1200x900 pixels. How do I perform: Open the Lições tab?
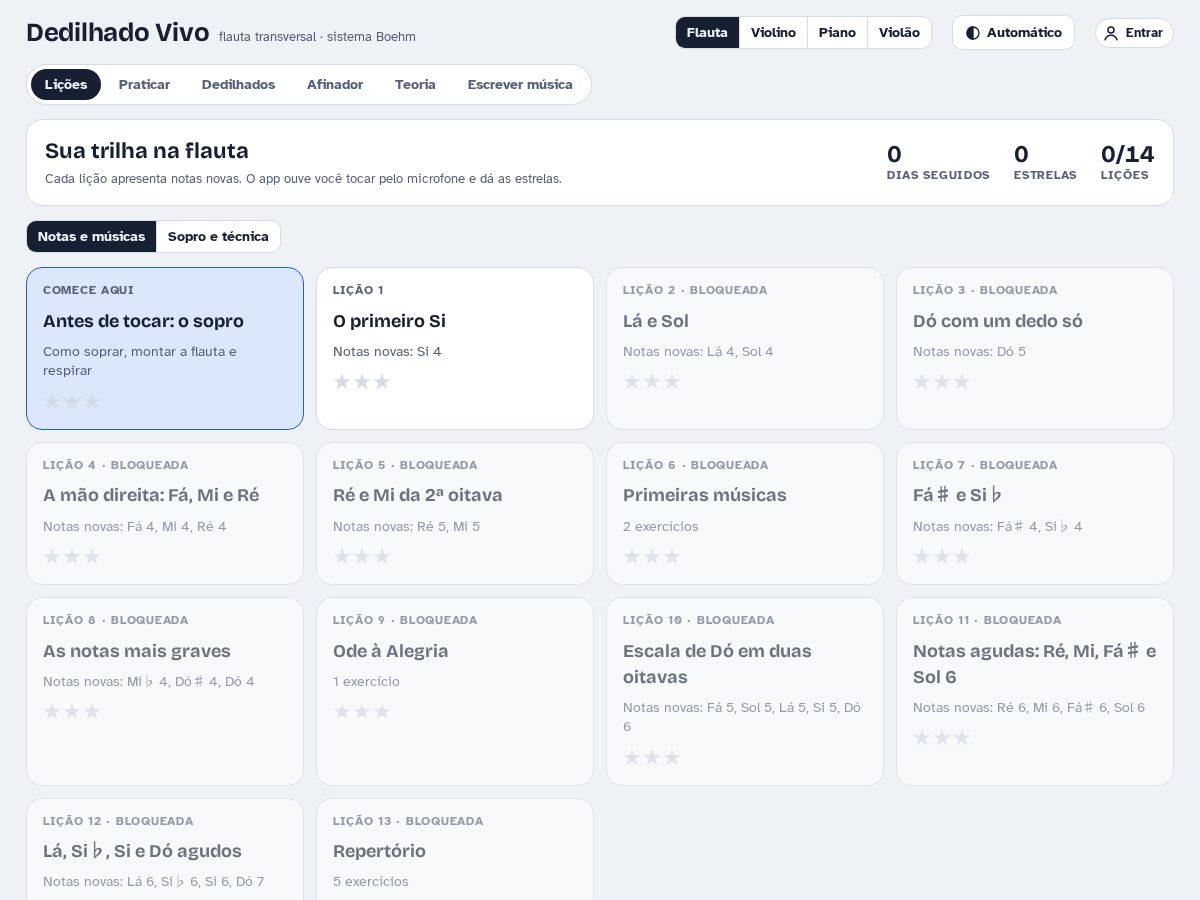pyautogui.click(x=66, y=85)
